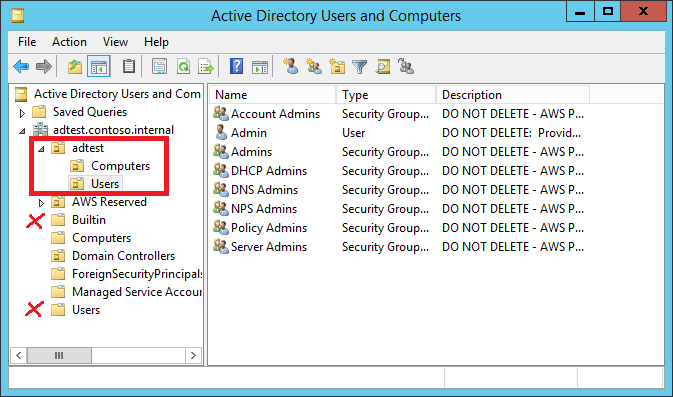Click the Refresh toolbar icon
This screenshot has width=673, height=397.
tap(184, 67)
